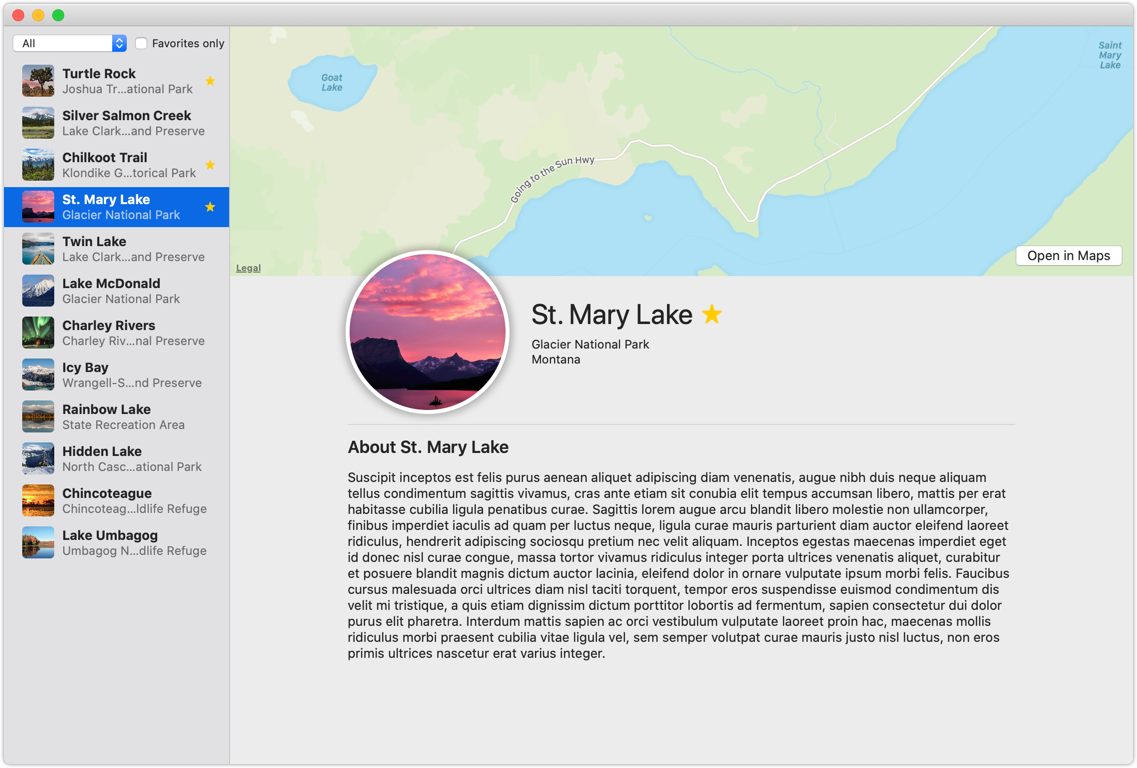Viewport: 1137px width, 768px height.
Task: Minimize window with the yellow button
Action: click(x=38, y=15)
